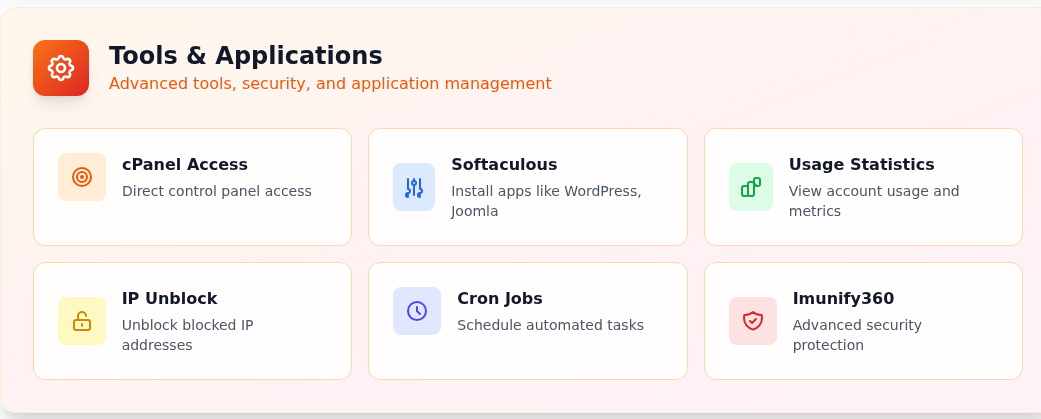Click the Imunify360 red shield icon
Viewport: 1041px width, 419px height.
tap(753, 321)
